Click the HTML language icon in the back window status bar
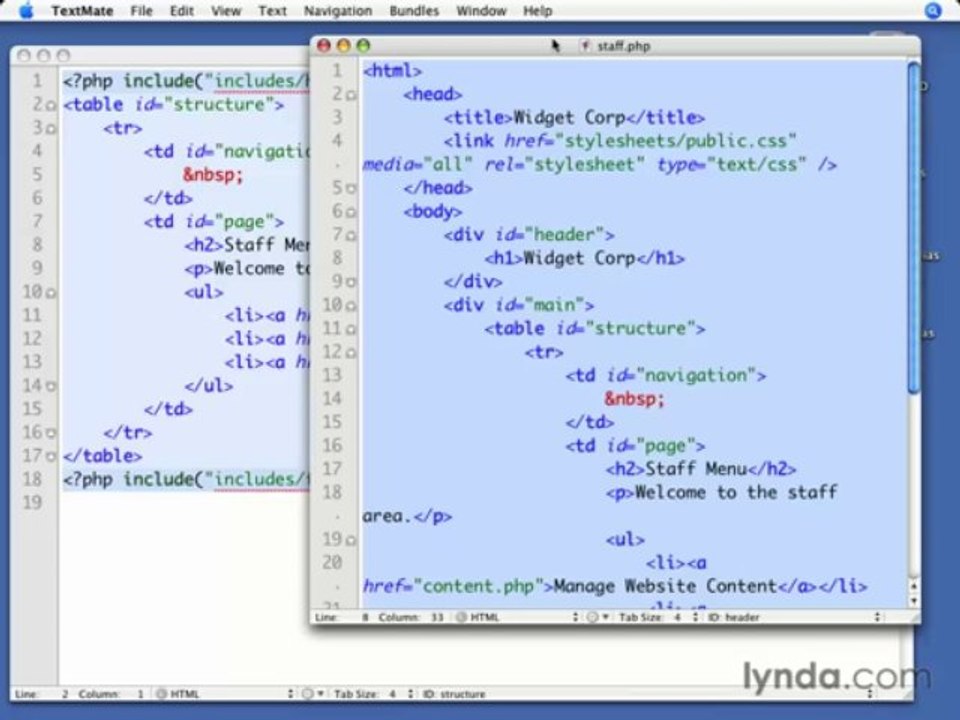 coord(162,694)
